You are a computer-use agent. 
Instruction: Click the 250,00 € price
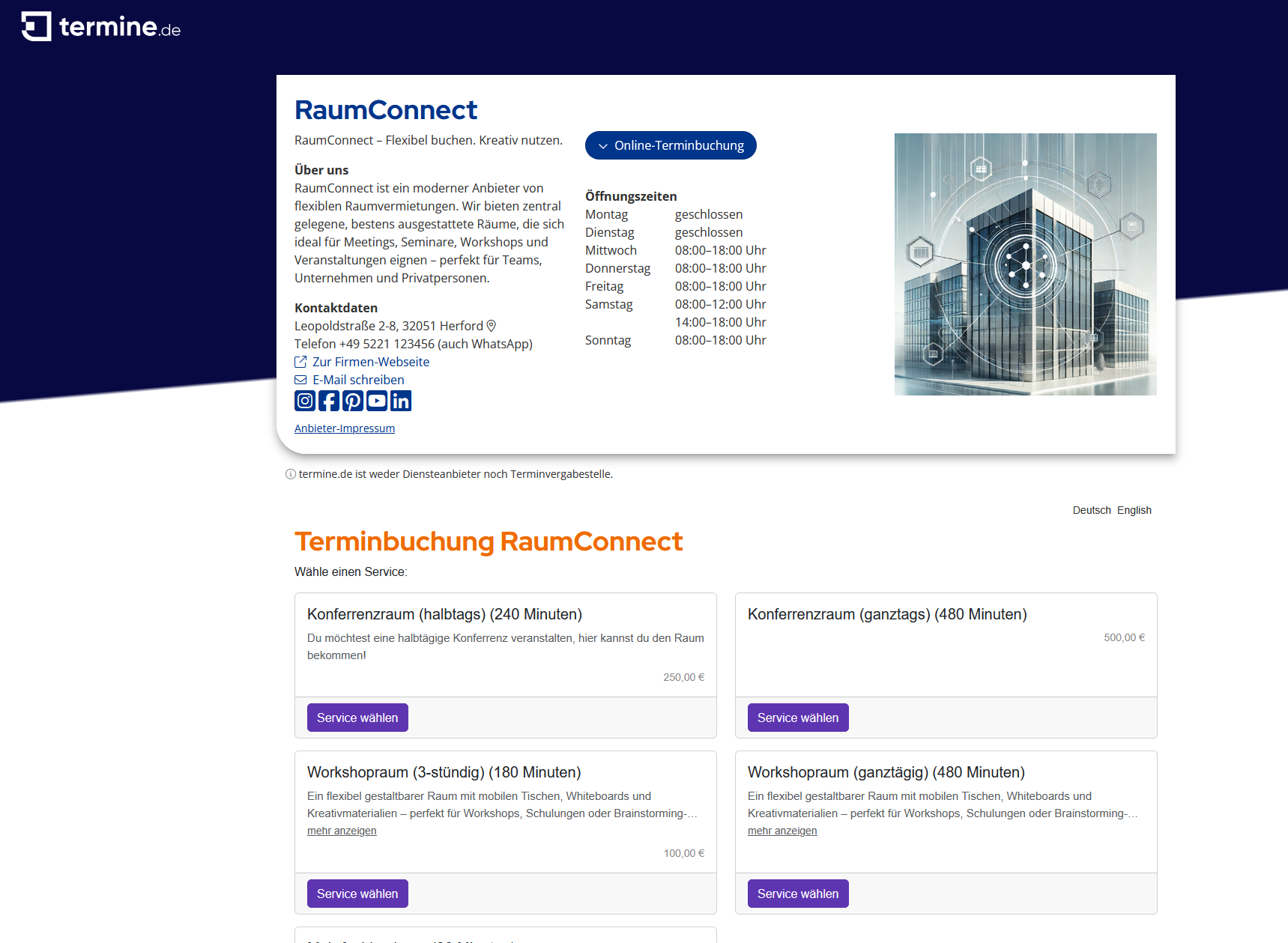(x=684, y=677)
